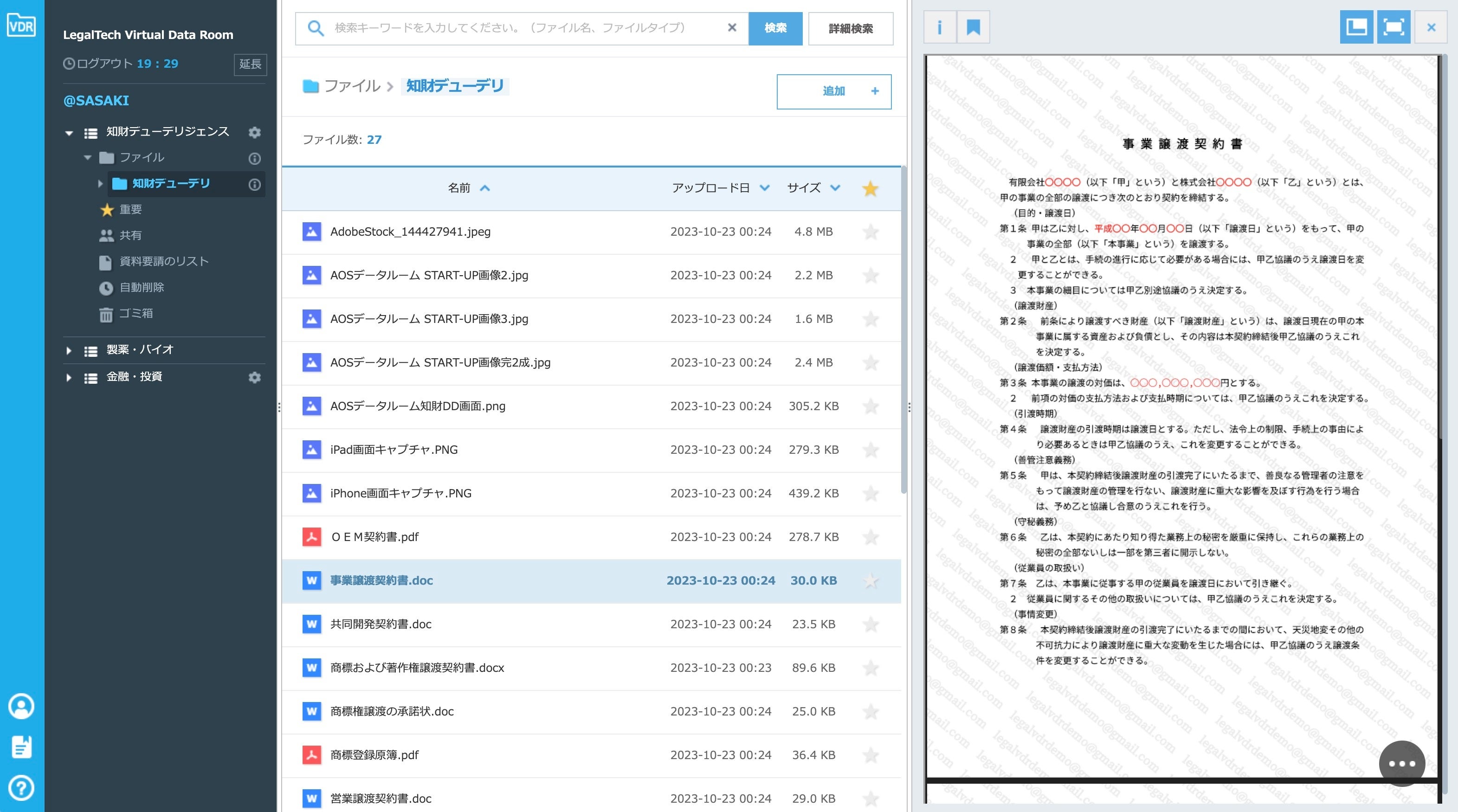Open the notes document icon in sidebar
The height and width of the screenshot is (812, 1458).
click(21, 747)
